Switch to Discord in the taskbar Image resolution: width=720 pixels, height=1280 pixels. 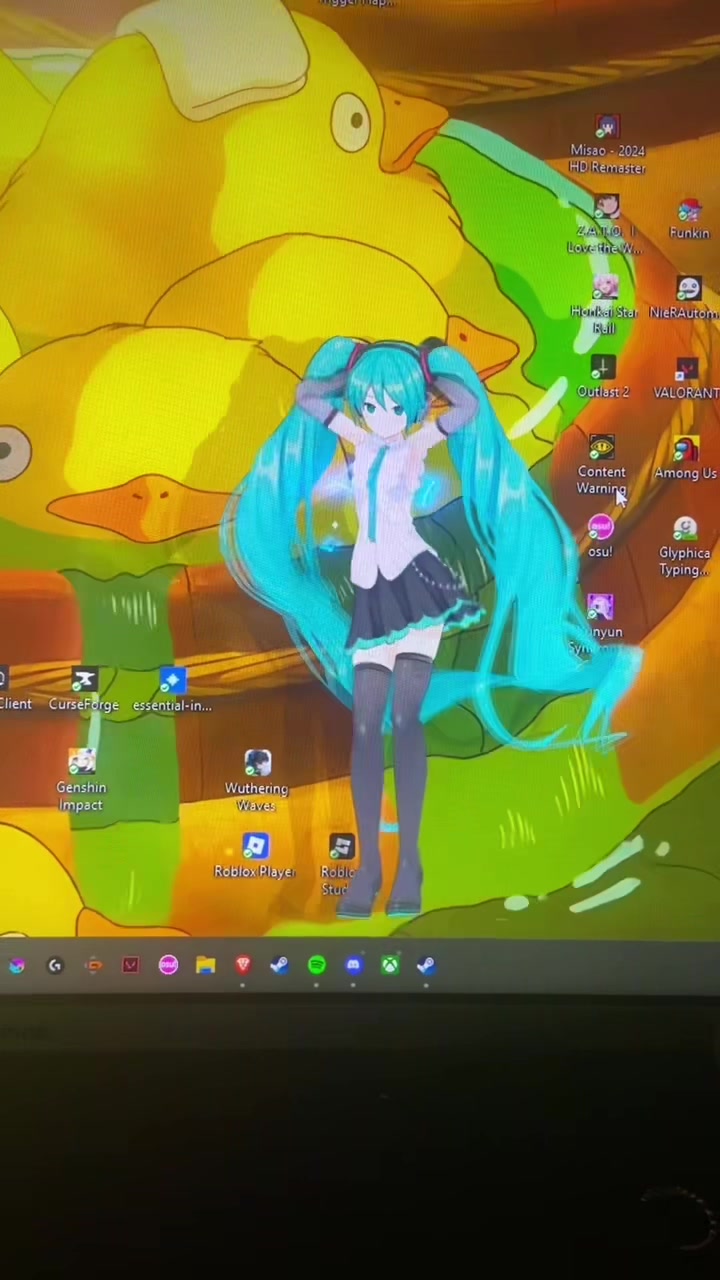click(353, 965)
